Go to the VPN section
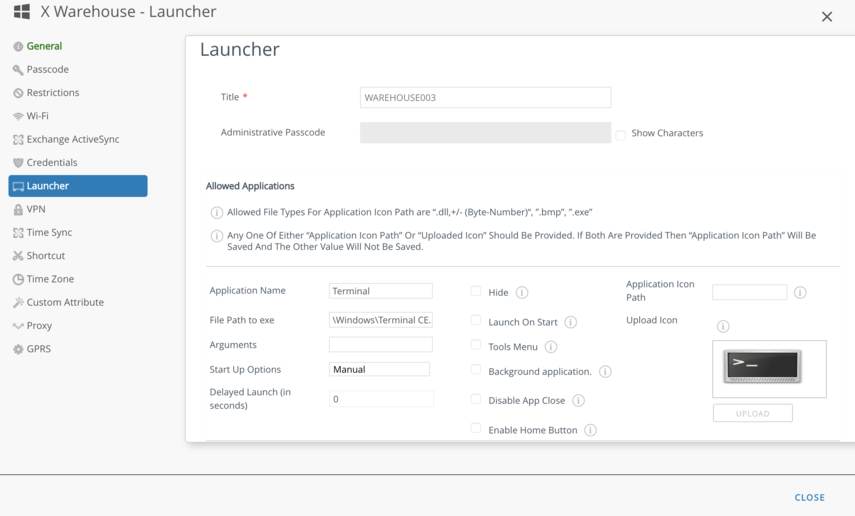Screen dimensions: 855x516 click(x=36, y=209)
